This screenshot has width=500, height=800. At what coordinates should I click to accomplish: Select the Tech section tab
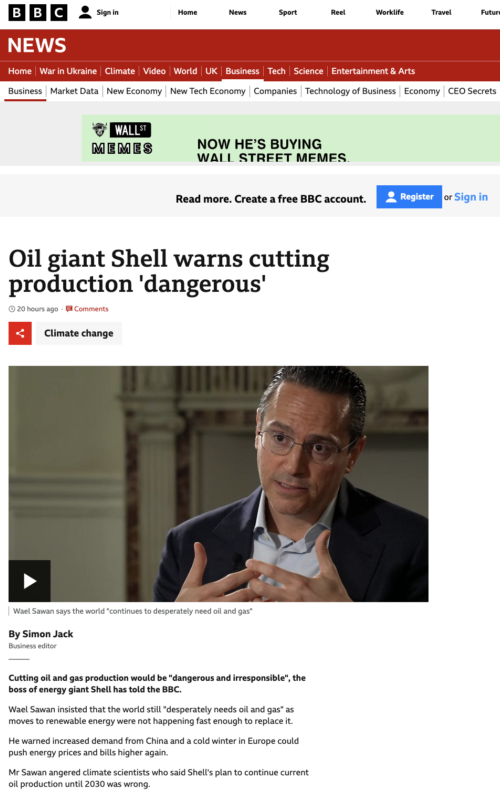click(x=277, y=71)
